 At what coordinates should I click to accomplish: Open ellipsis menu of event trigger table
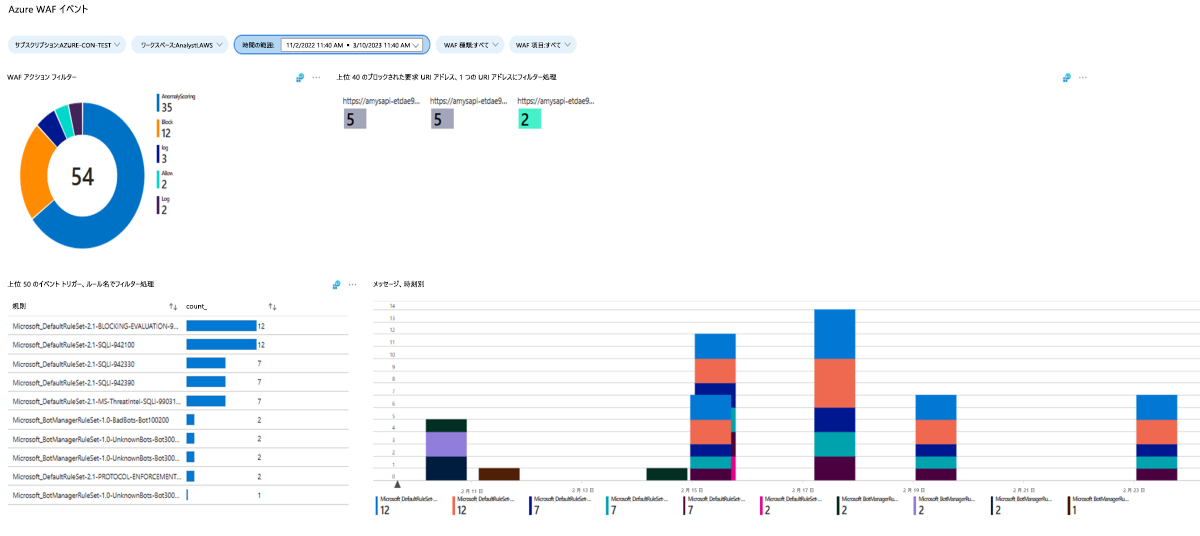(353, 285)
